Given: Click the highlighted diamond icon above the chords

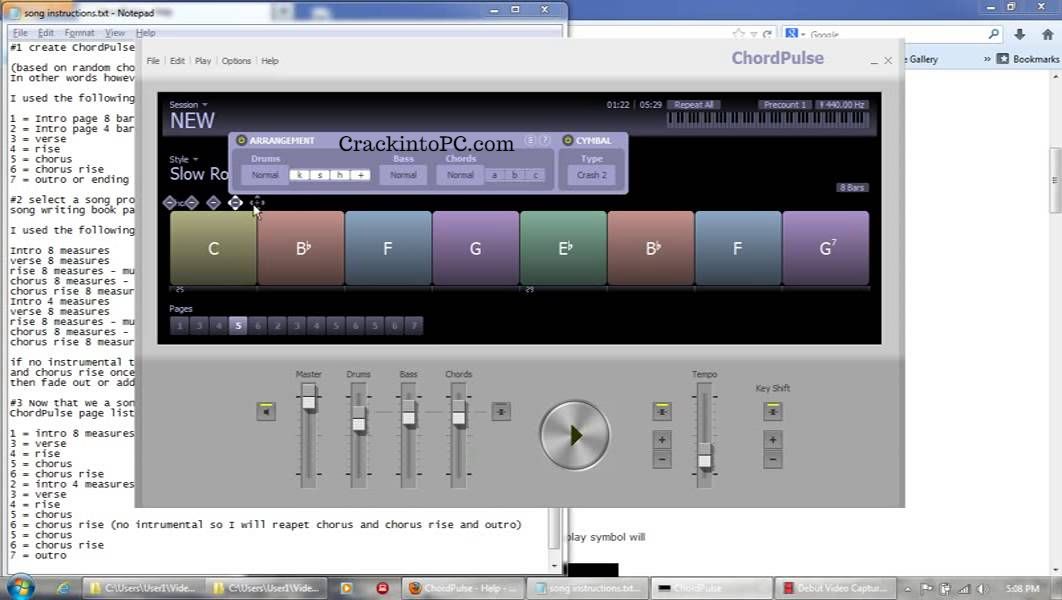Looking at the screenshot, I should (235, 202).
